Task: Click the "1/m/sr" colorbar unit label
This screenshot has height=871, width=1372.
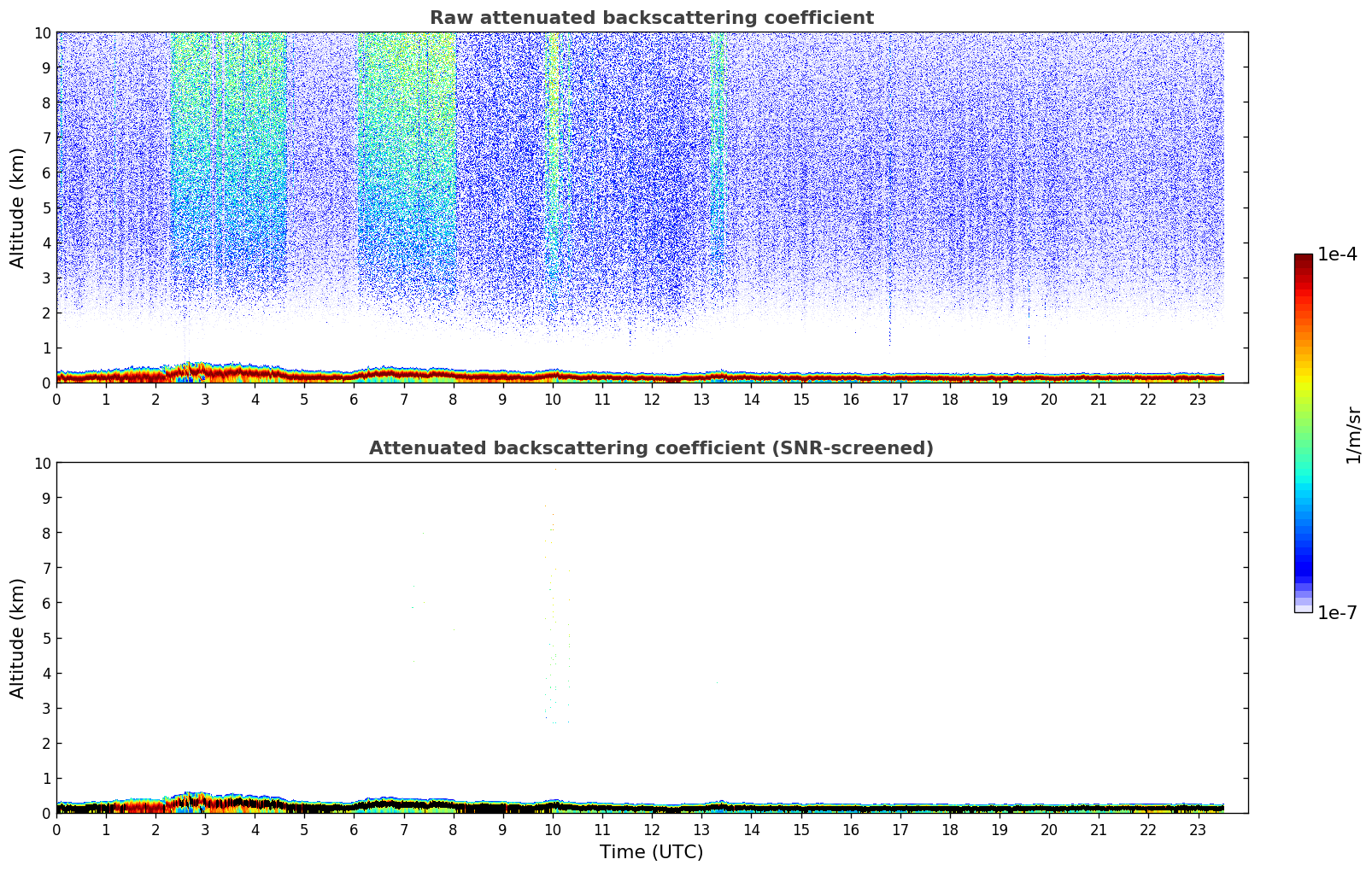Action: tap(1353, 434)
